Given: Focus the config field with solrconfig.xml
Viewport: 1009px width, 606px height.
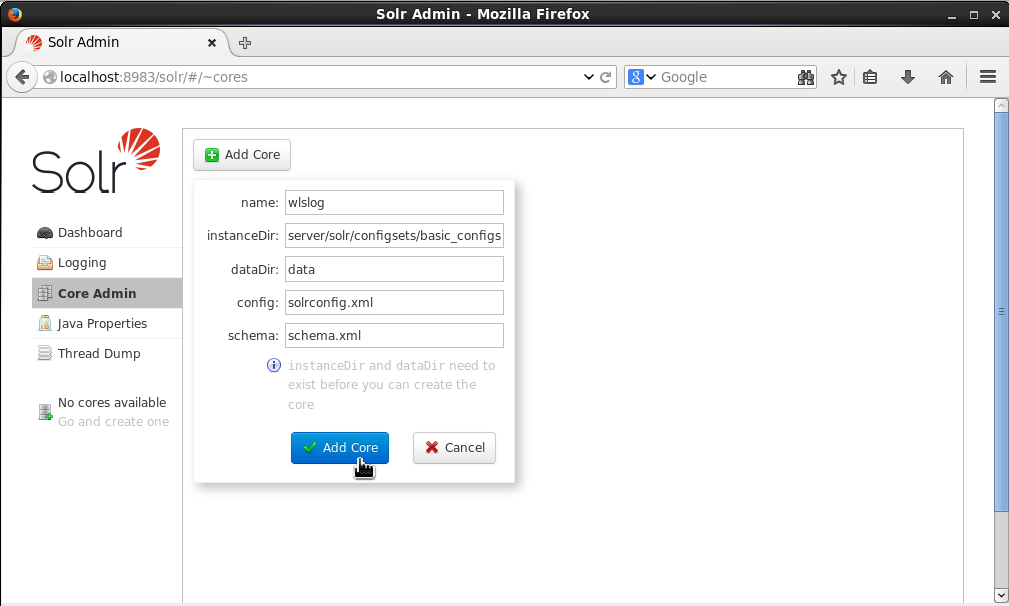Looking at the screenshot, I should pyautogui.click(x=394, y=302).
